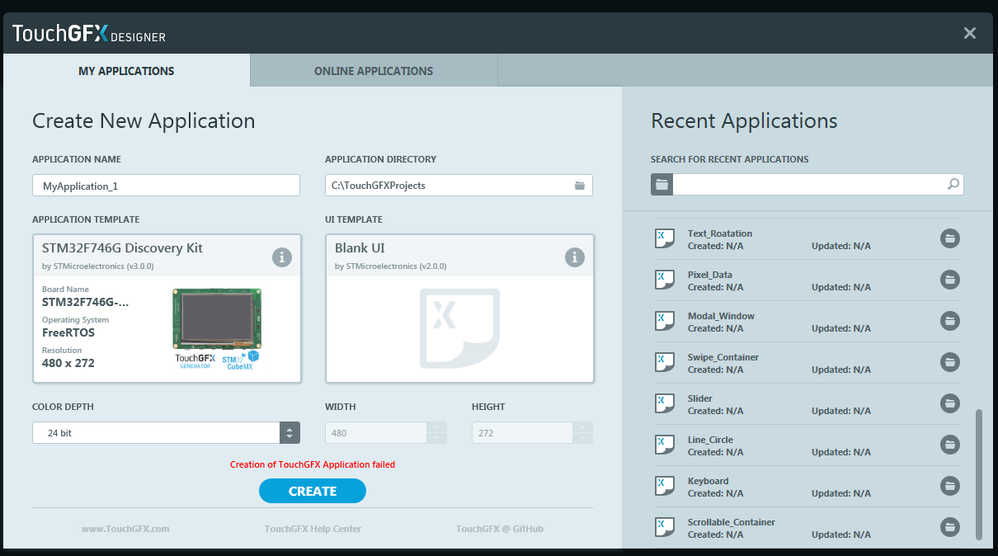998x556 pixels.
Task: Click the Height stepper arrows
Action: click(582, 433)
